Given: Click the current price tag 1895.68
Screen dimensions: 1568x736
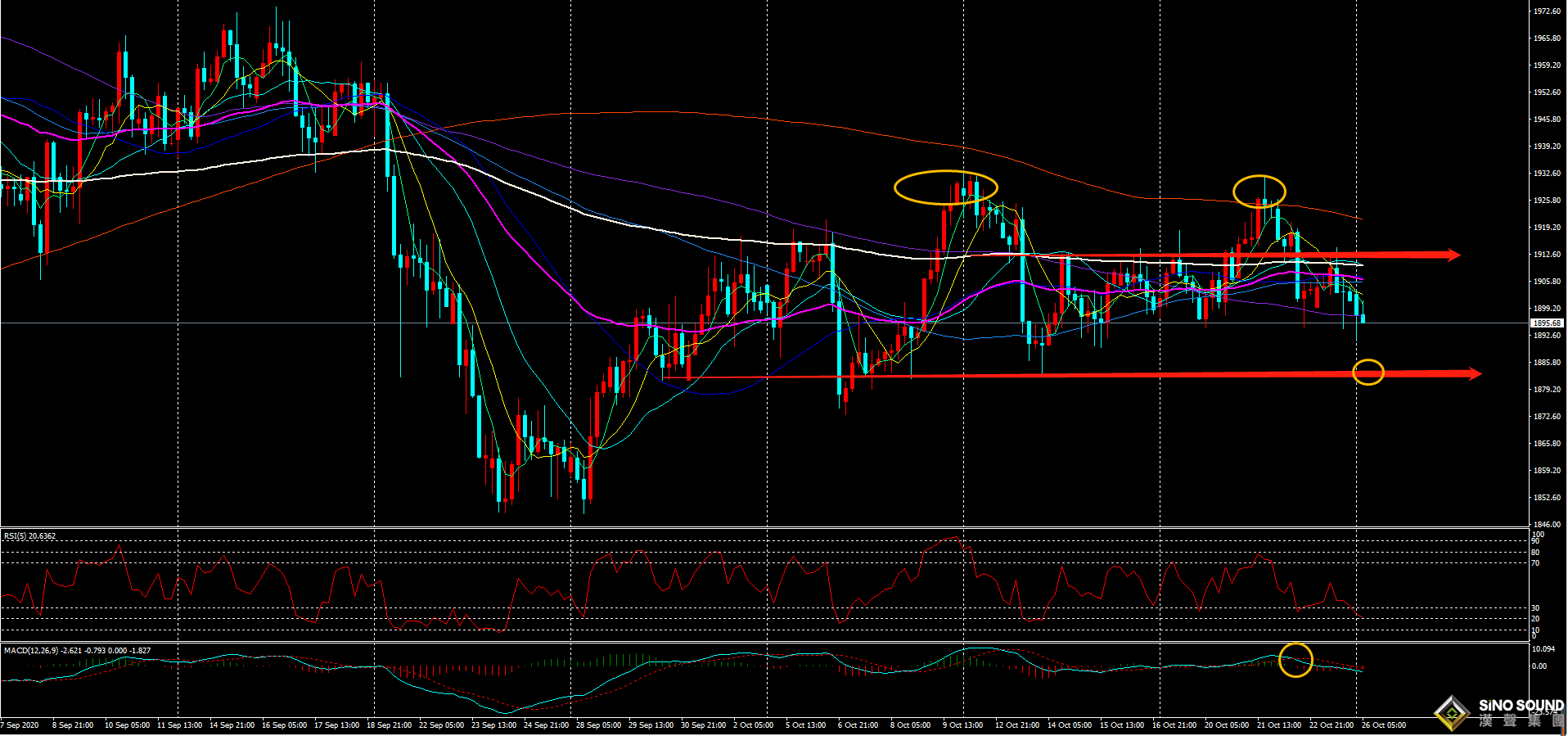Looking at the screenshot, I should (x=1546, y=323).
